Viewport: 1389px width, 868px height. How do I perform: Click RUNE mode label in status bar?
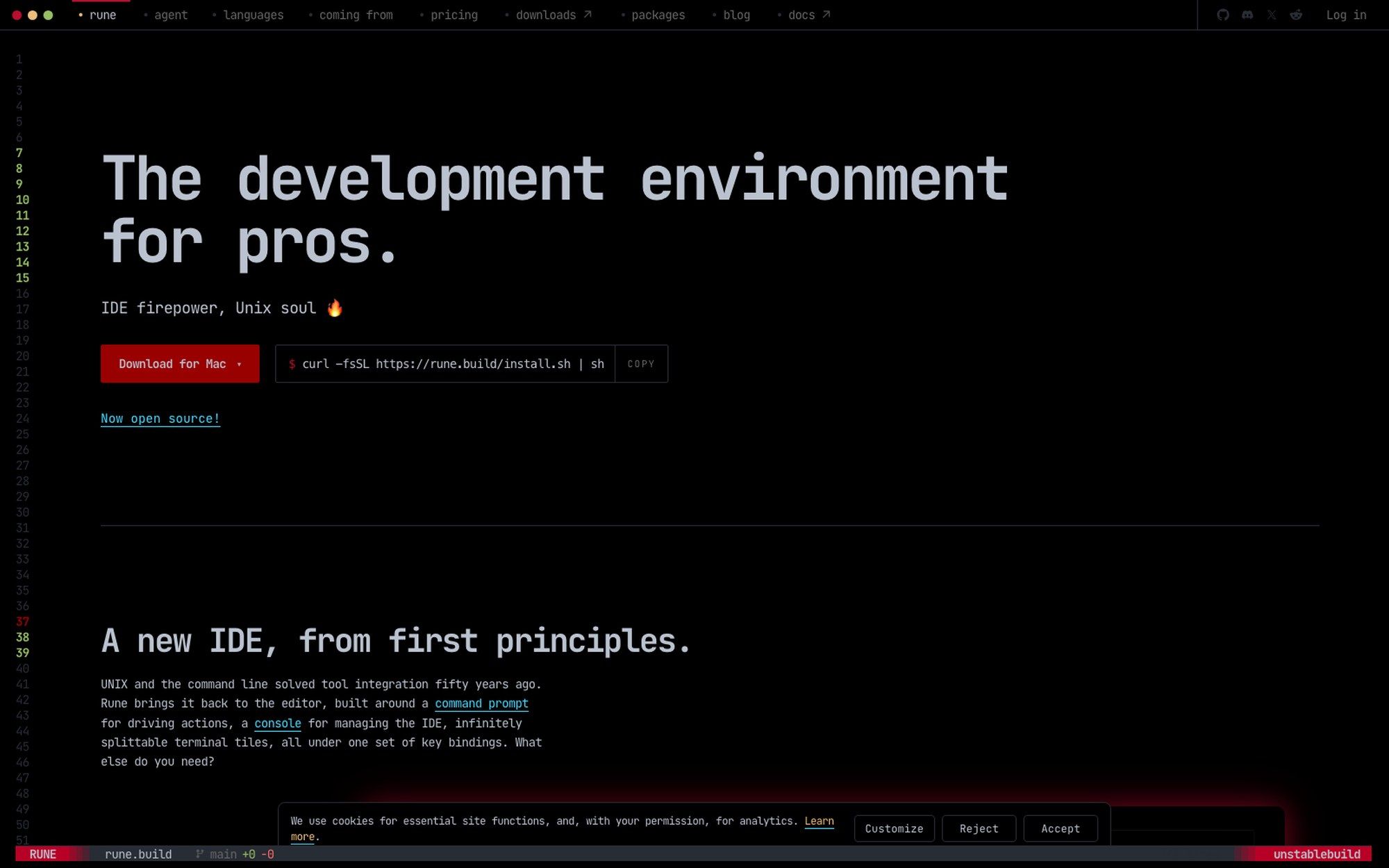coord(43,854)
